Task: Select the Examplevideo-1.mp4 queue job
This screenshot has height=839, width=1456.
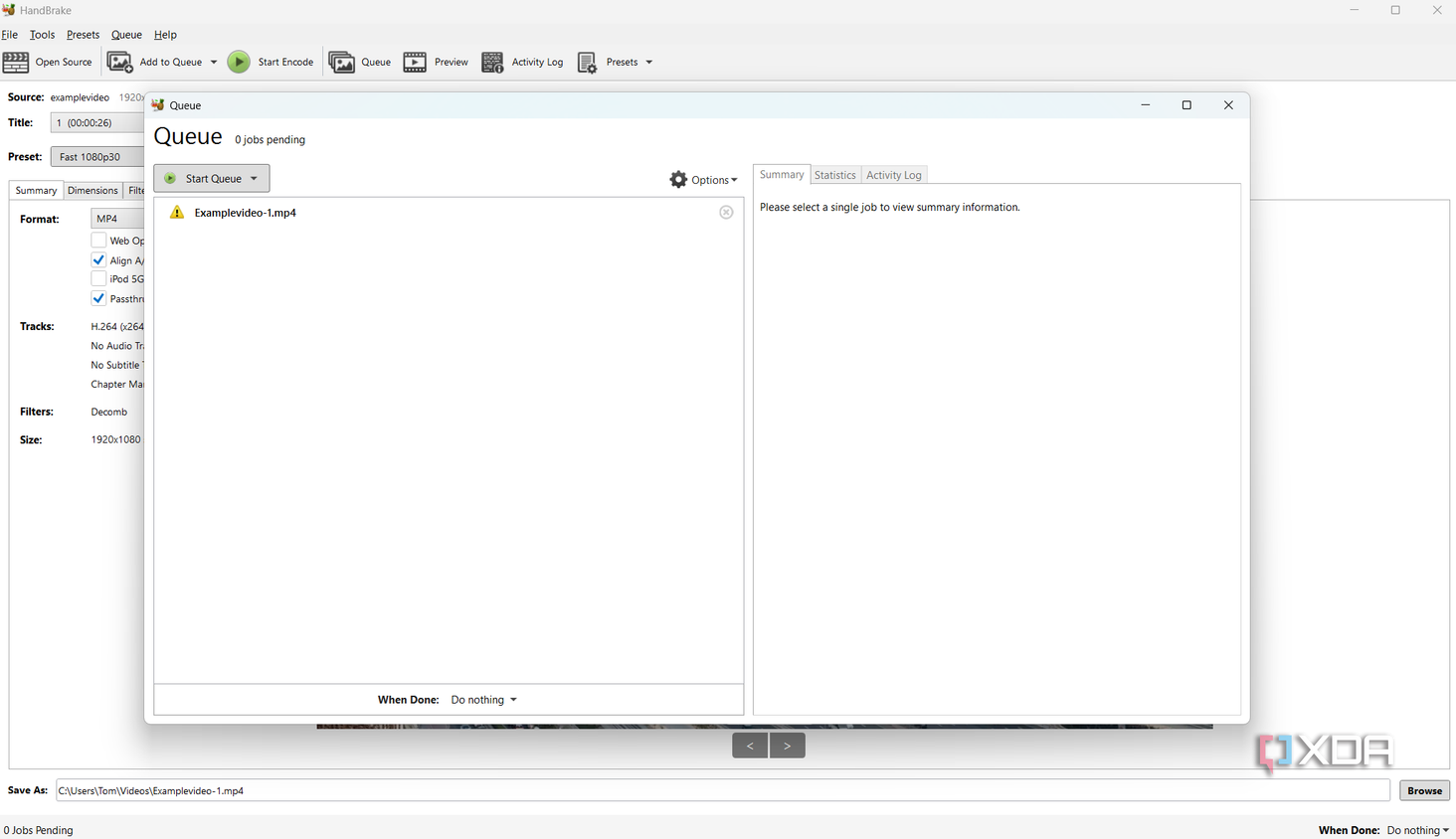Action: tap(449, 212)
